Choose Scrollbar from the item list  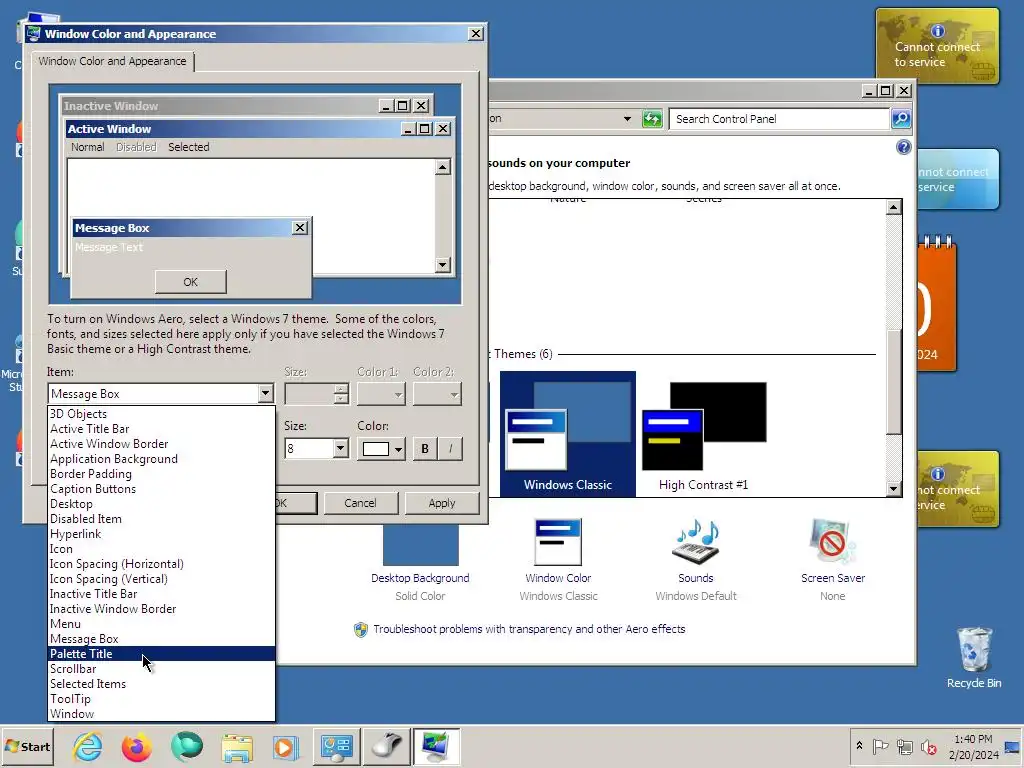coord(161,669)
